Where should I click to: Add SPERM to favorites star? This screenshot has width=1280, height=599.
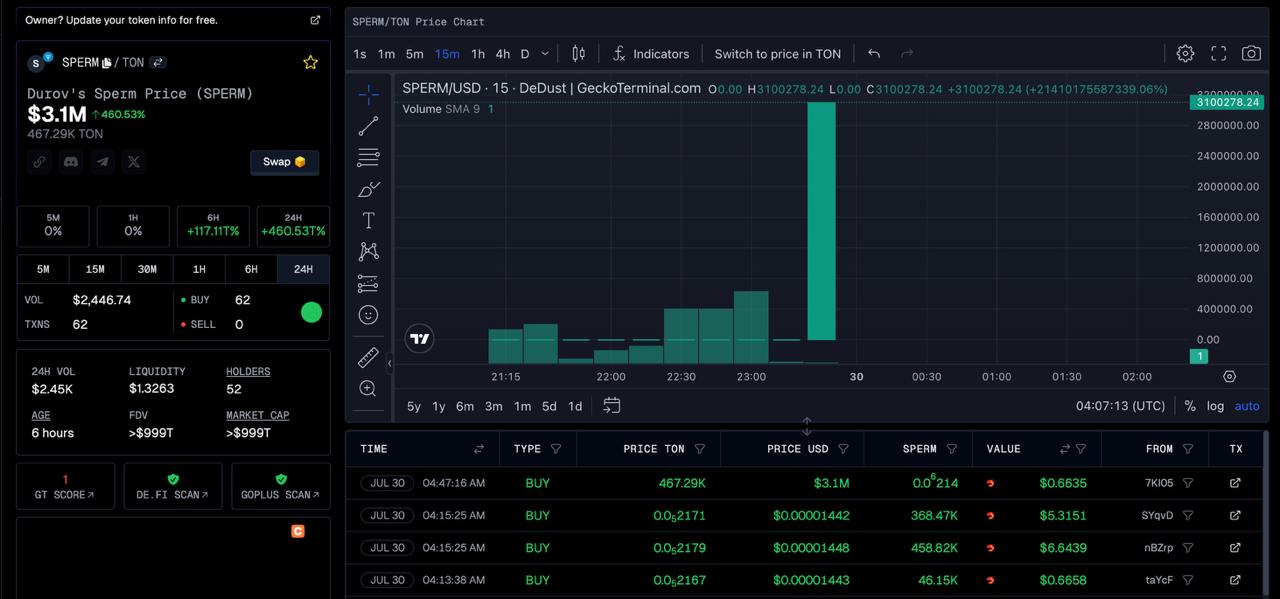310,63
